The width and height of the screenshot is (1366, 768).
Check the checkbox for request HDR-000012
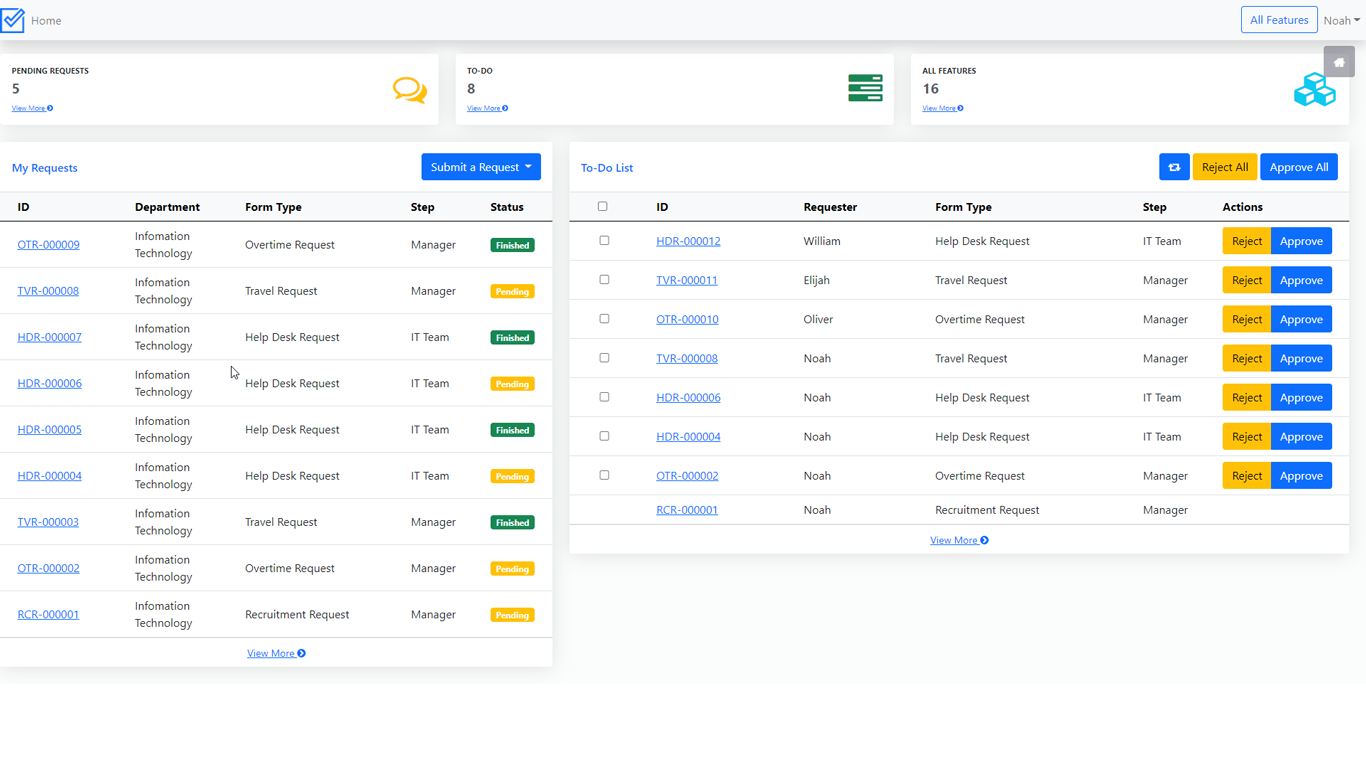pyautogui.click(x=604, y=240)
